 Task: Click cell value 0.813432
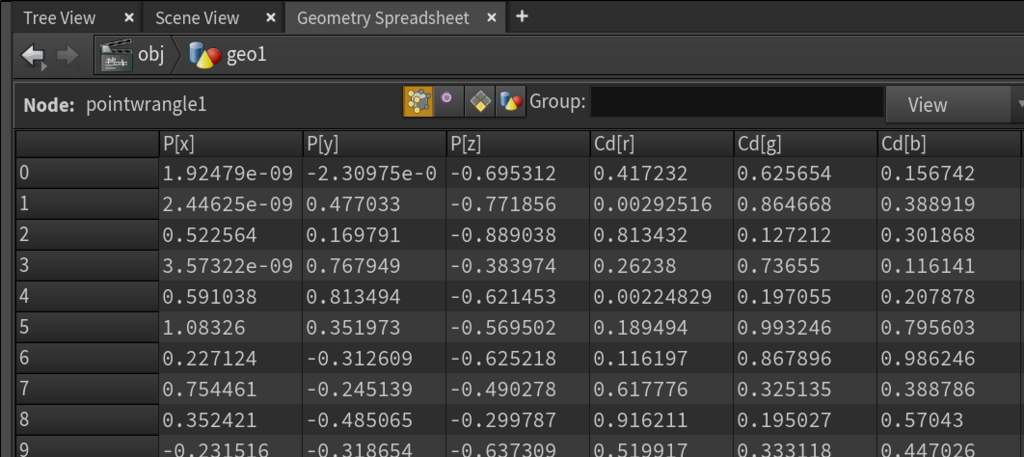[640, 235]
